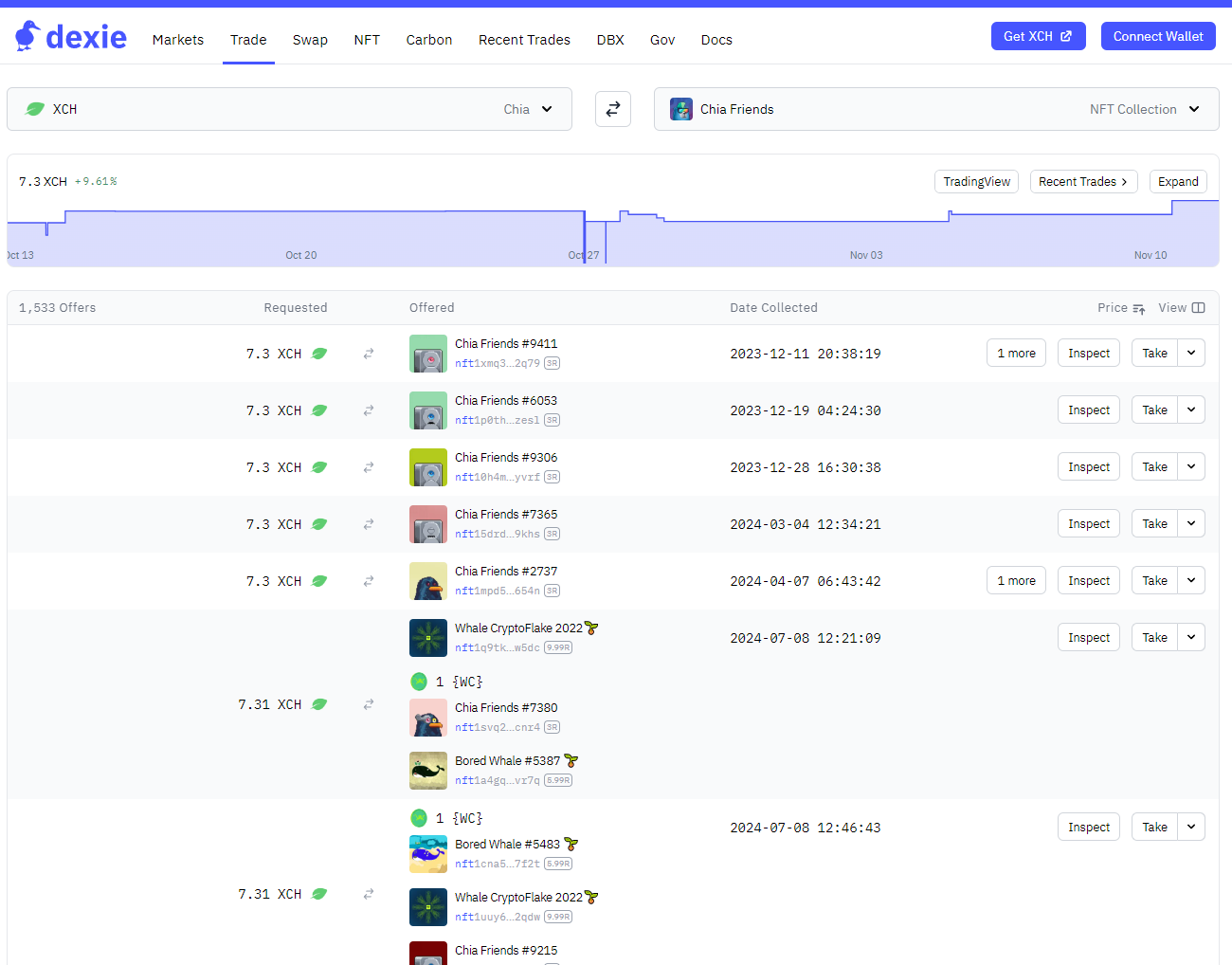Viewport: 1232px width, 965px height.
Task: Open the Gov nav item
Action: click(x=662, y=40)
